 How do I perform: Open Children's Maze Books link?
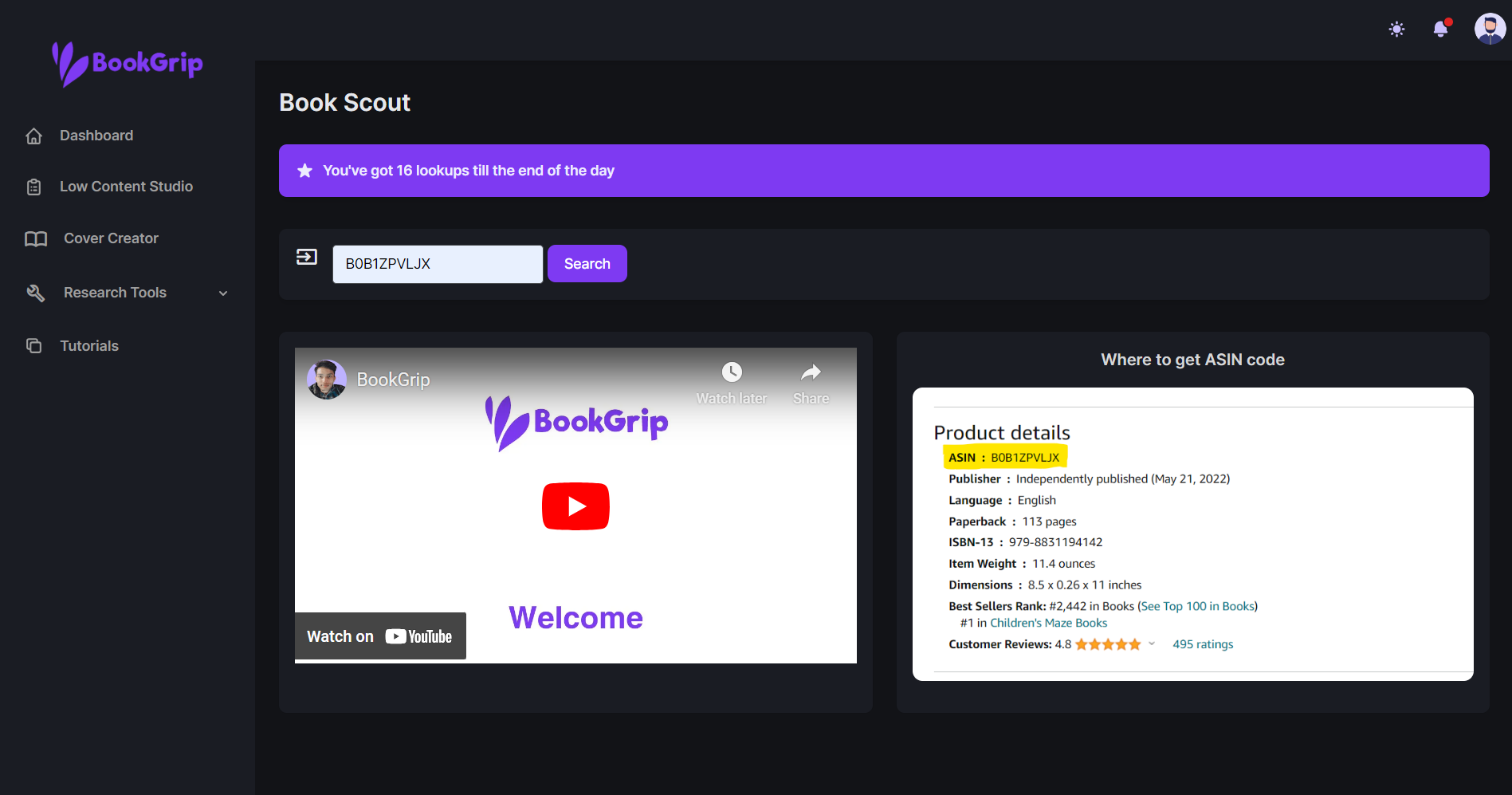point(1048,623)
